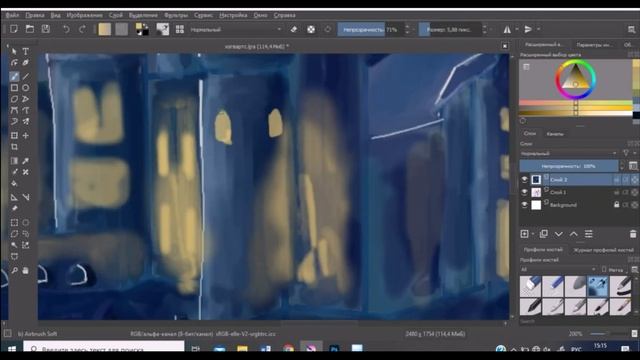Select the Elliptical Selection tool

point(26,222)
